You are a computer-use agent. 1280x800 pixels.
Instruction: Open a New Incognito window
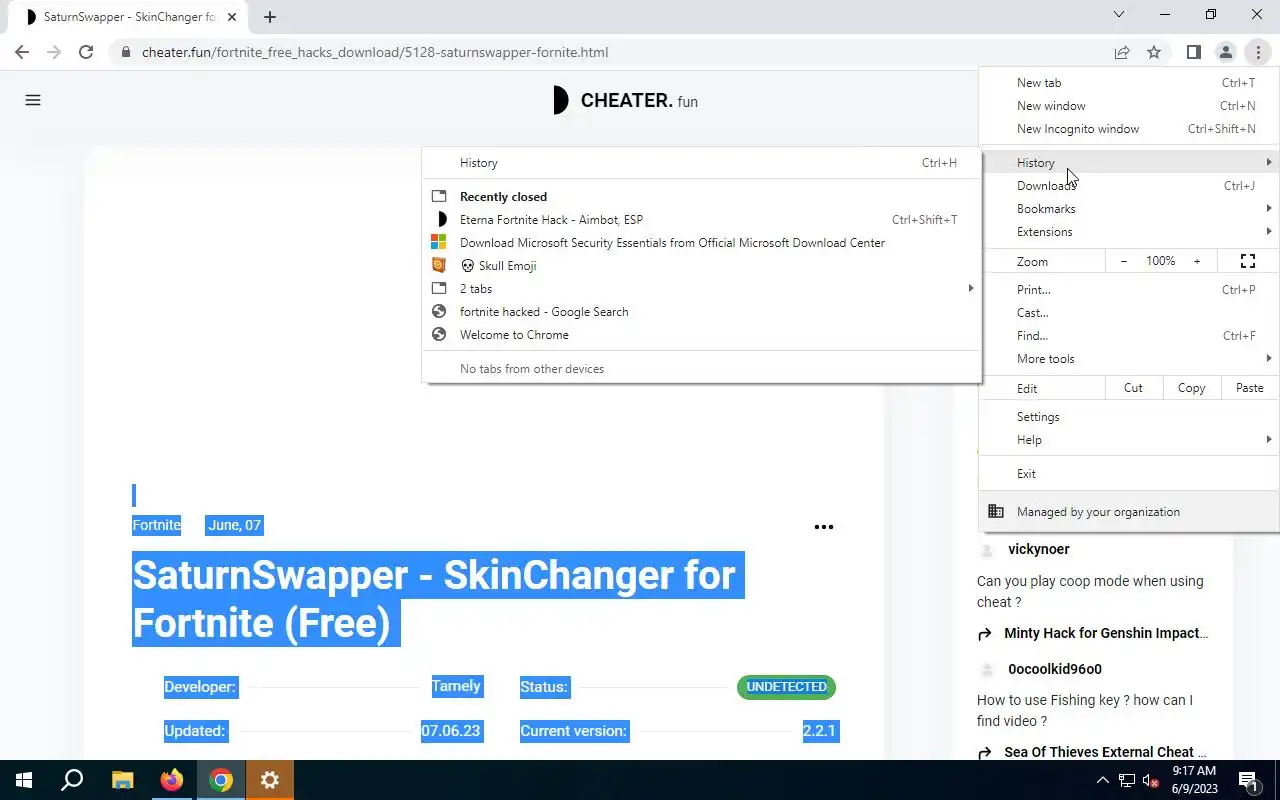[1128, 129]
